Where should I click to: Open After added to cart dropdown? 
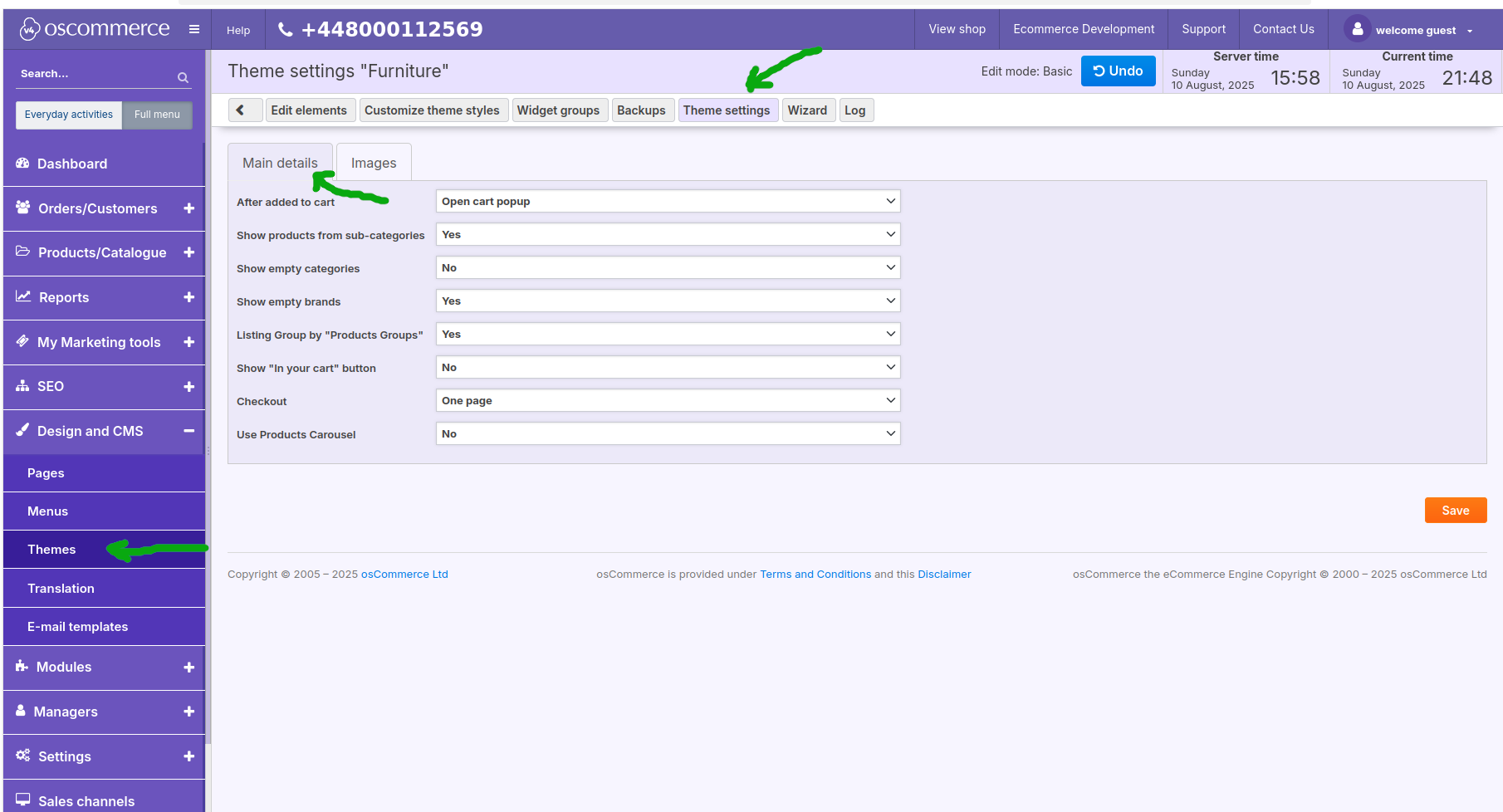[x=668, y=201]
